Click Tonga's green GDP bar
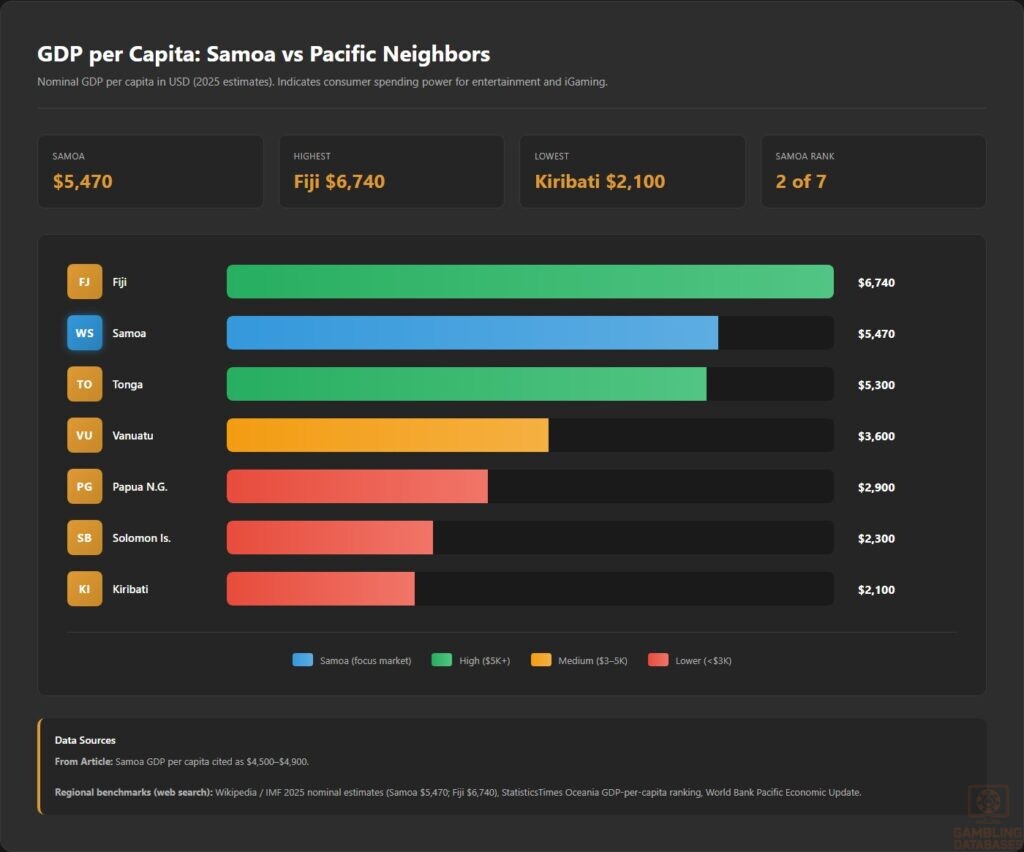This screenshot has height=852, width=1024. coord(466,384)
